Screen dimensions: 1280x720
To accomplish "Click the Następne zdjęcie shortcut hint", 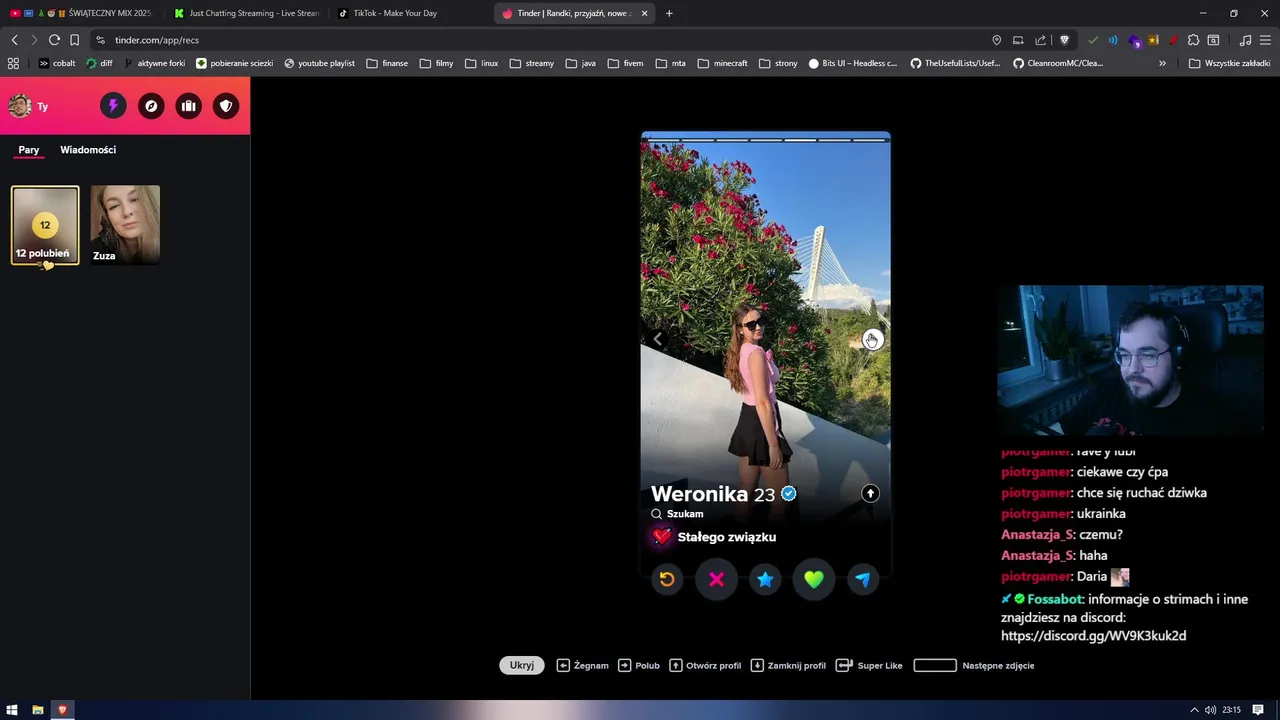I will click(x=974, y=665).
